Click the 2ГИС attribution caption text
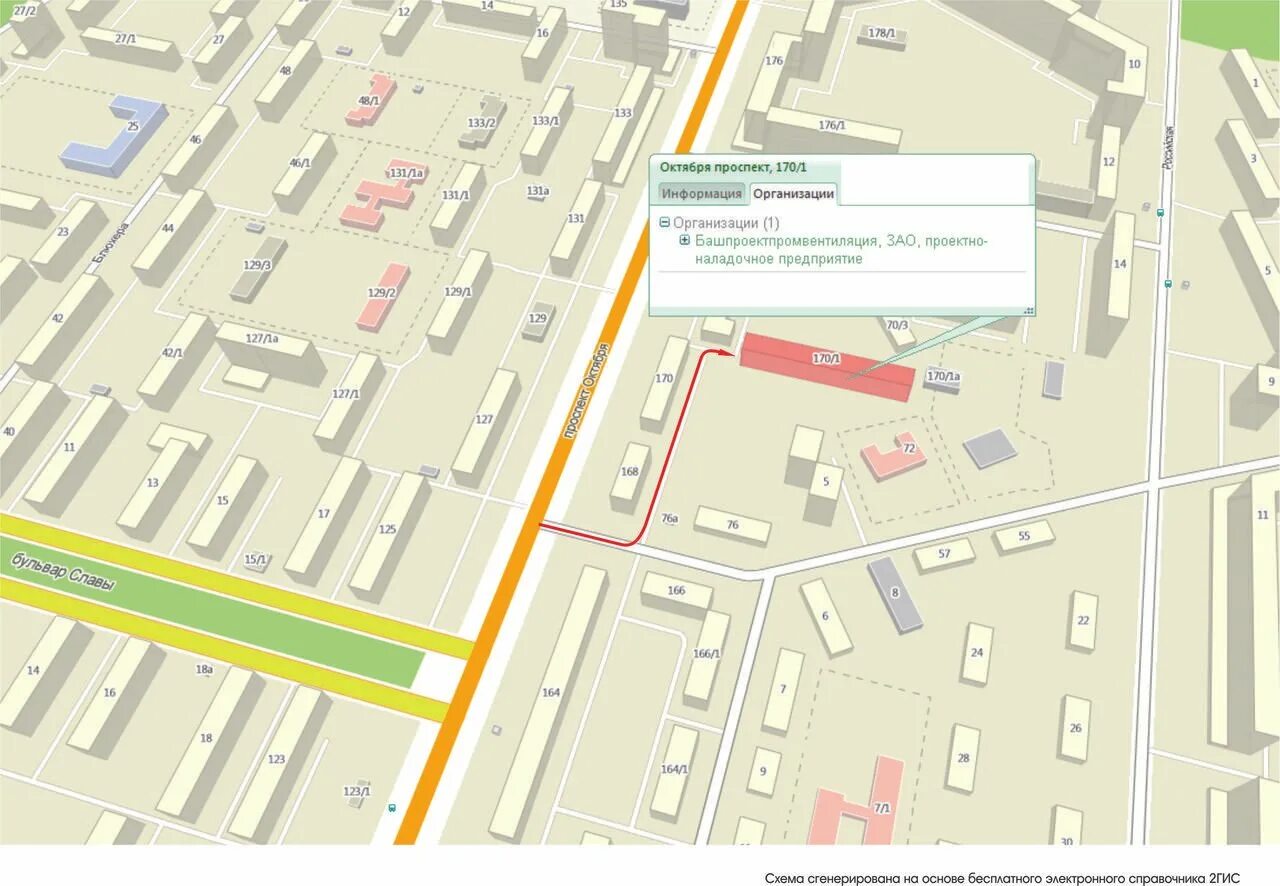The width and height of the screenshot is (1280, 886). 1002,878
